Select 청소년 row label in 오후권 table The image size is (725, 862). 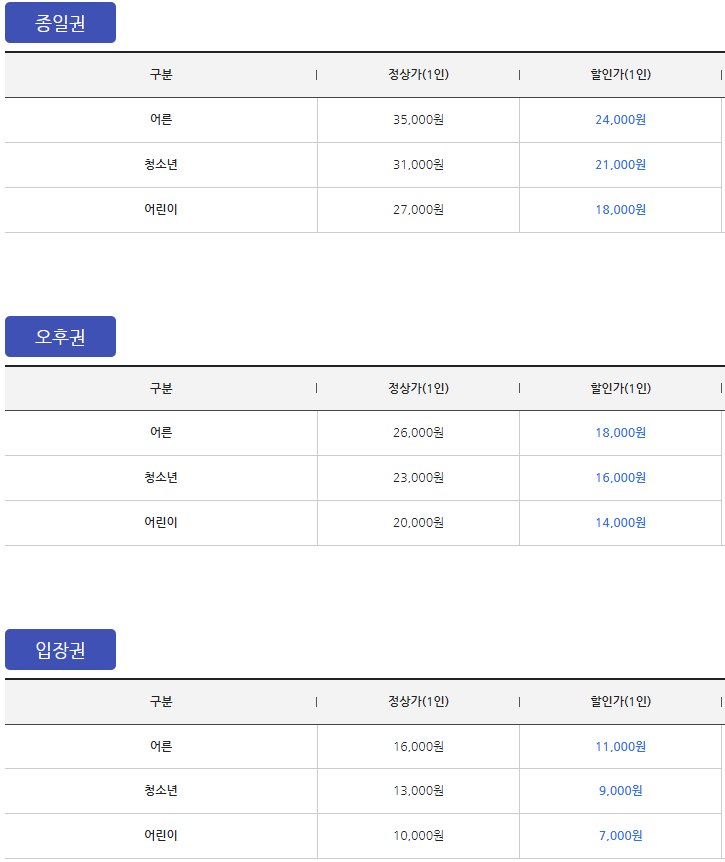click(x=161, y=478)
